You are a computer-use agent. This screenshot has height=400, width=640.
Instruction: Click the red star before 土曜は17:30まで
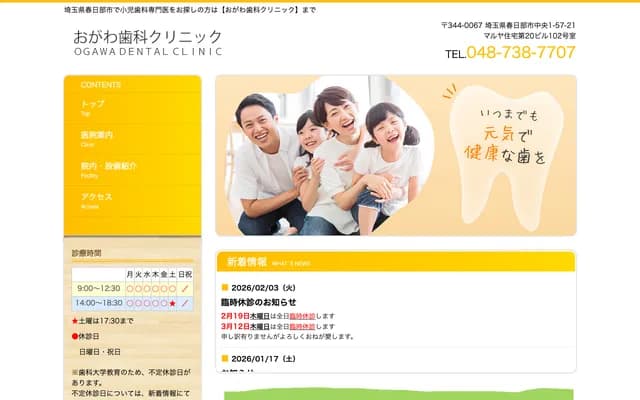(75, 321)
